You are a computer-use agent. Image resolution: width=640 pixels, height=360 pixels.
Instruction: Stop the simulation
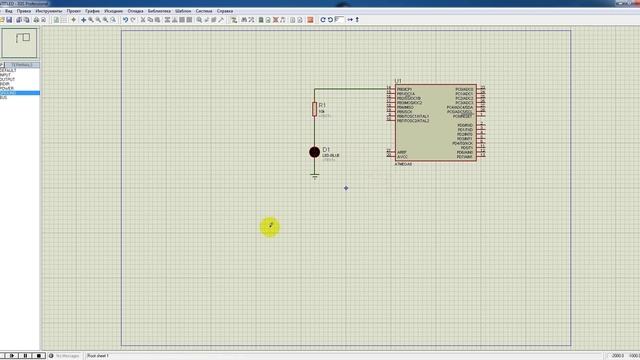coord(39,356)
